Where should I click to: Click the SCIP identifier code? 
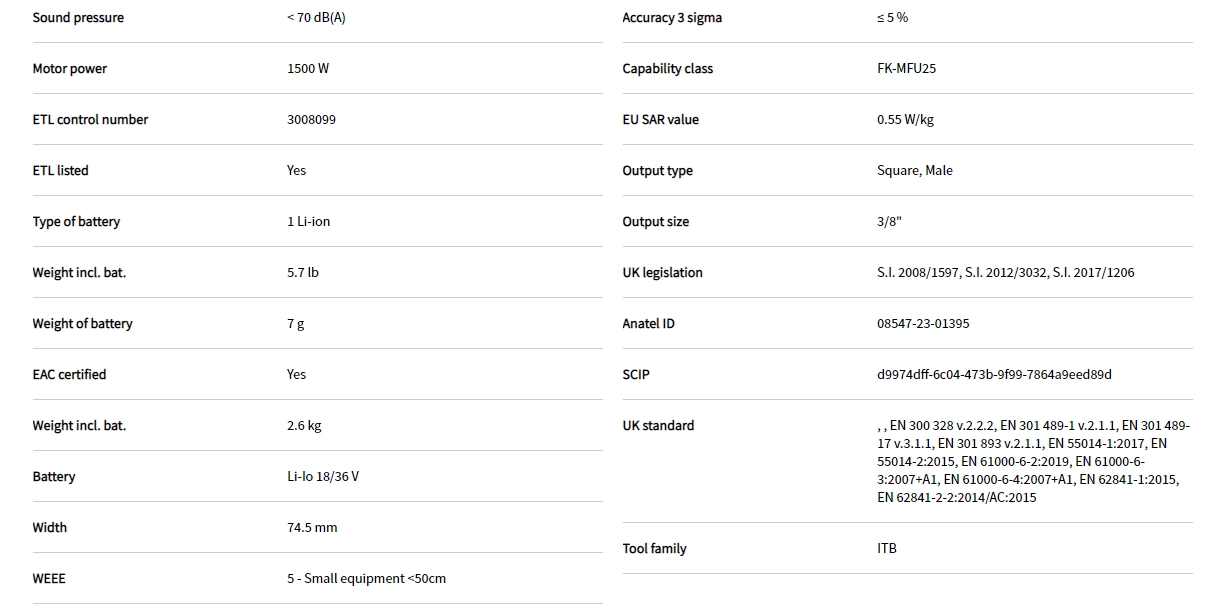point(994,375)
